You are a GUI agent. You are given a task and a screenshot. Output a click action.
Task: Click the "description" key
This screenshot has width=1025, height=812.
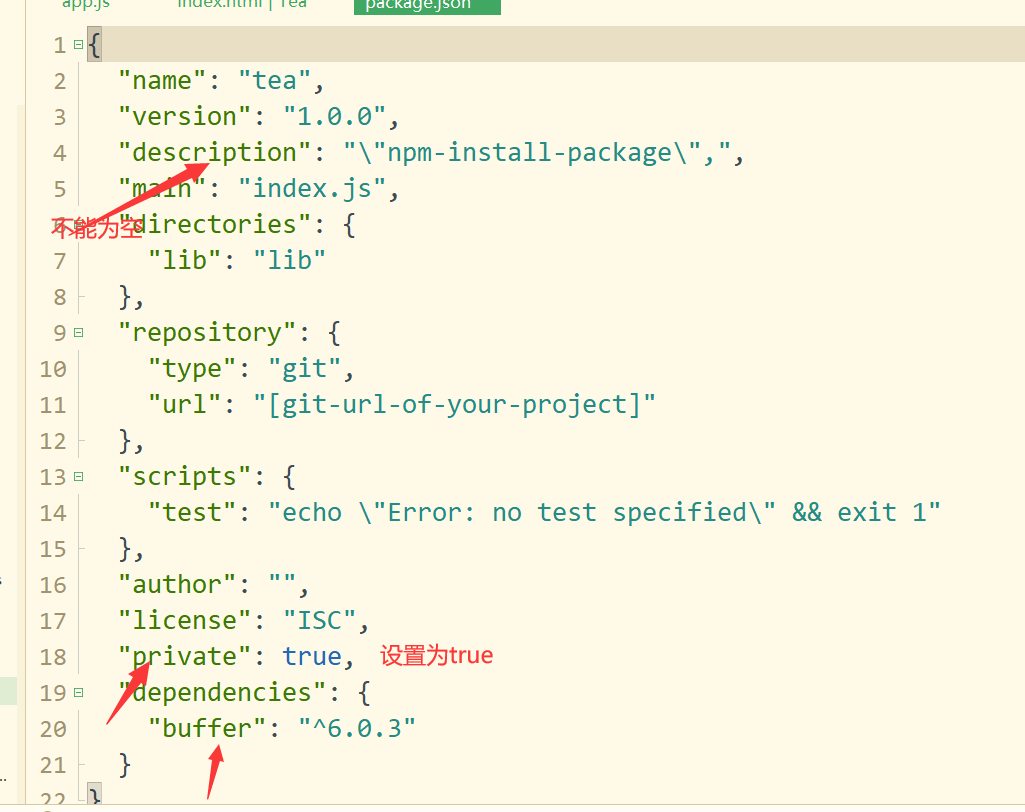[215, 153]
